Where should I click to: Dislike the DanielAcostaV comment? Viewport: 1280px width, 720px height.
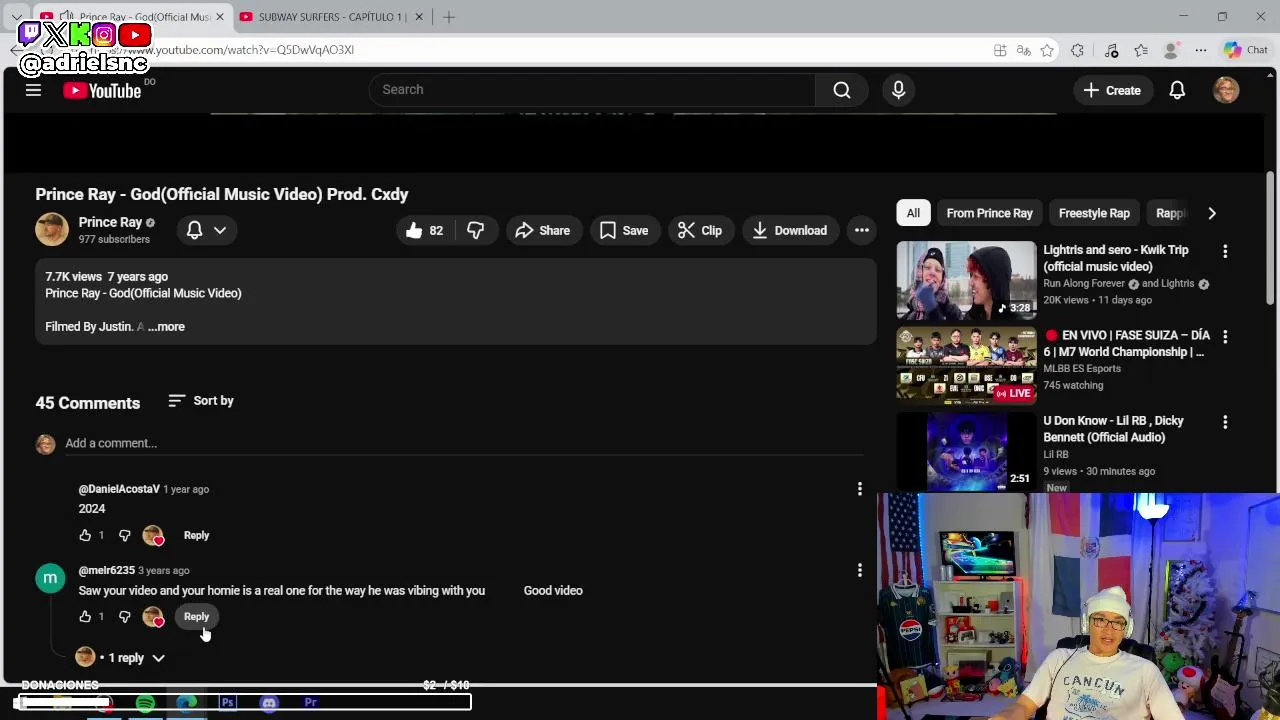pyautogui.click(x=125, y=535)
